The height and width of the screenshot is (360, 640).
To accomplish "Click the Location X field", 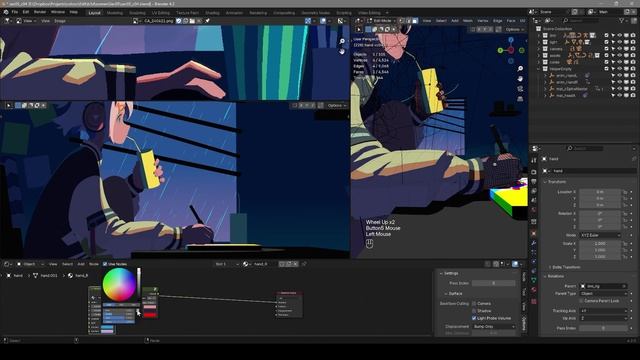I will click(x=600, y=192).
